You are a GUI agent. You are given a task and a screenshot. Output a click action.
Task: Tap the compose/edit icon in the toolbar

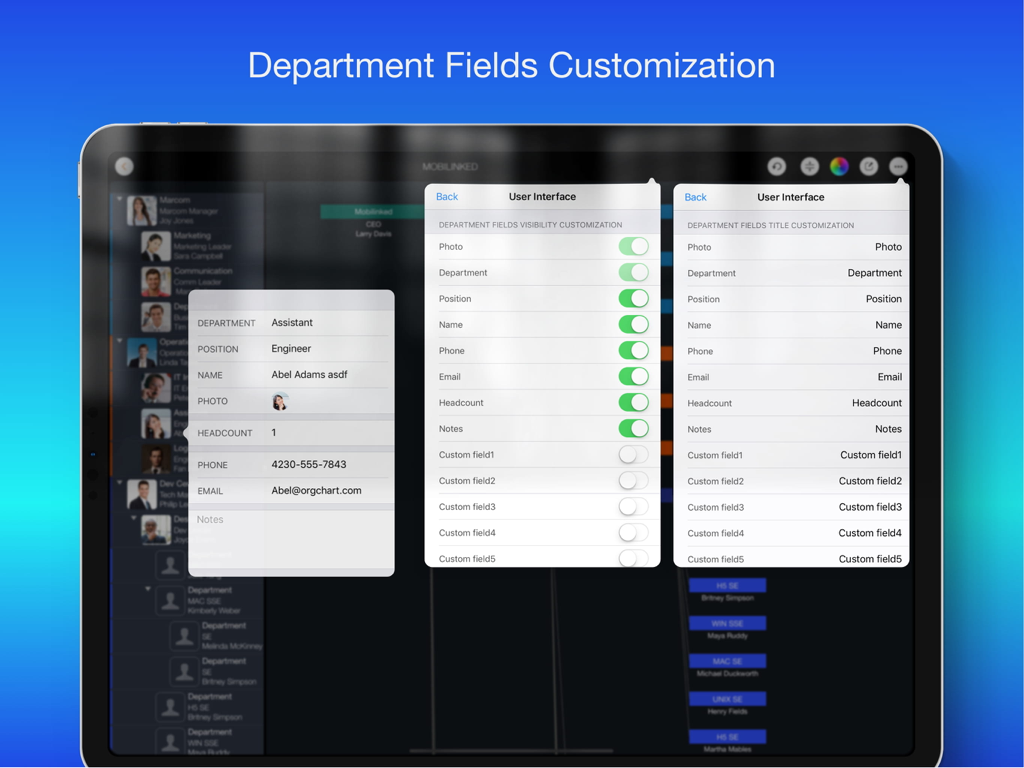coord(869,166)
